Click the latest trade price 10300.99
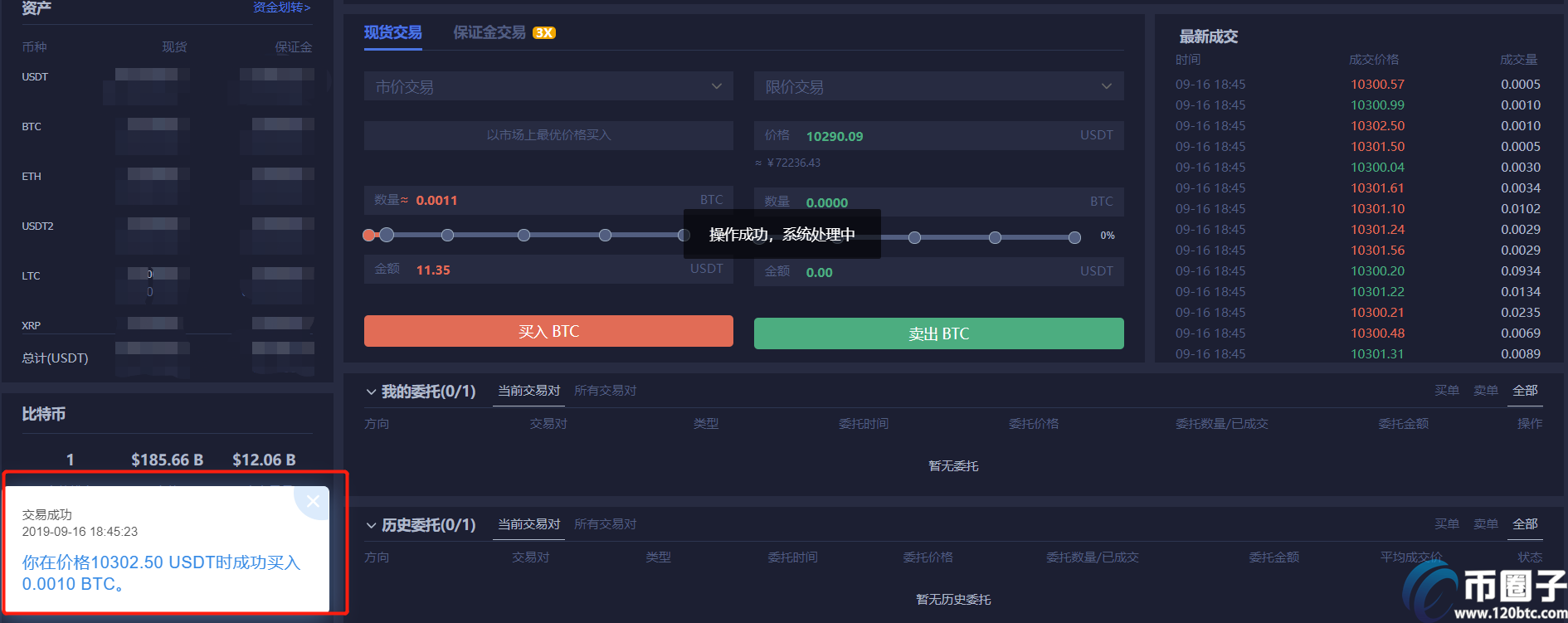The height and width of the screenshot is (623, 1568). pos(1377,105)
